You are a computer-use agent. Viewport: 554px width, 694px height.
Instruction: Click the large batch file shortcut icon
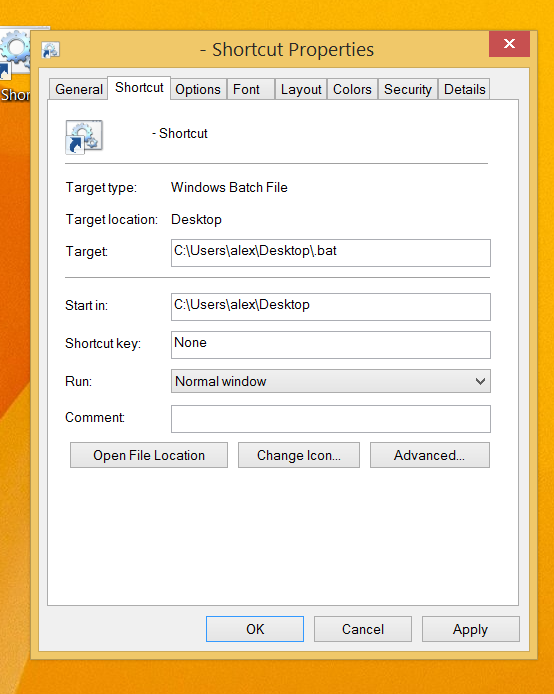point(84,137)
